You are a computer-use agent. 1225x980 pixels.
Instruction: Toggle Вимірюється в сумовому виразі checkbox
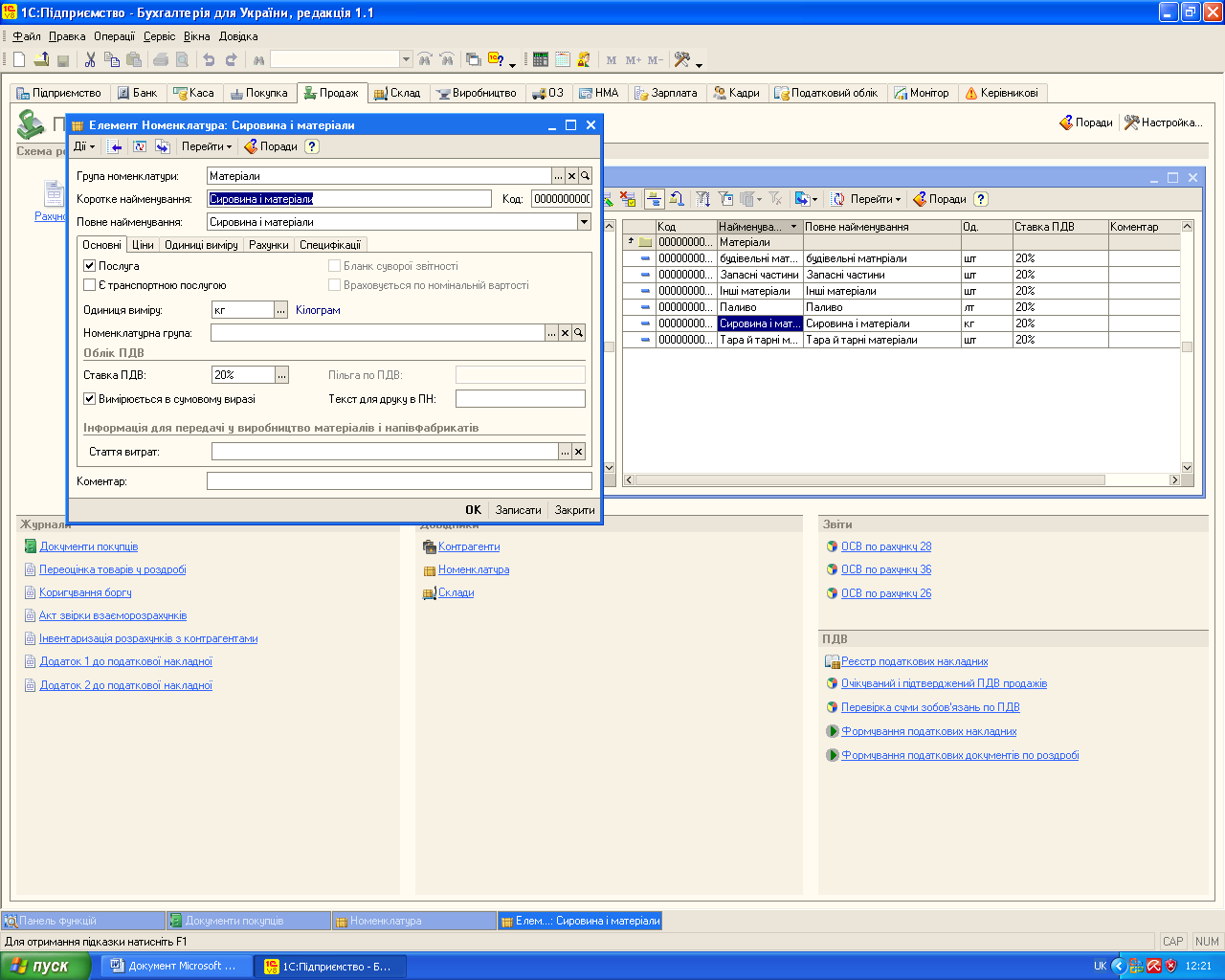(x=90, y=399)
